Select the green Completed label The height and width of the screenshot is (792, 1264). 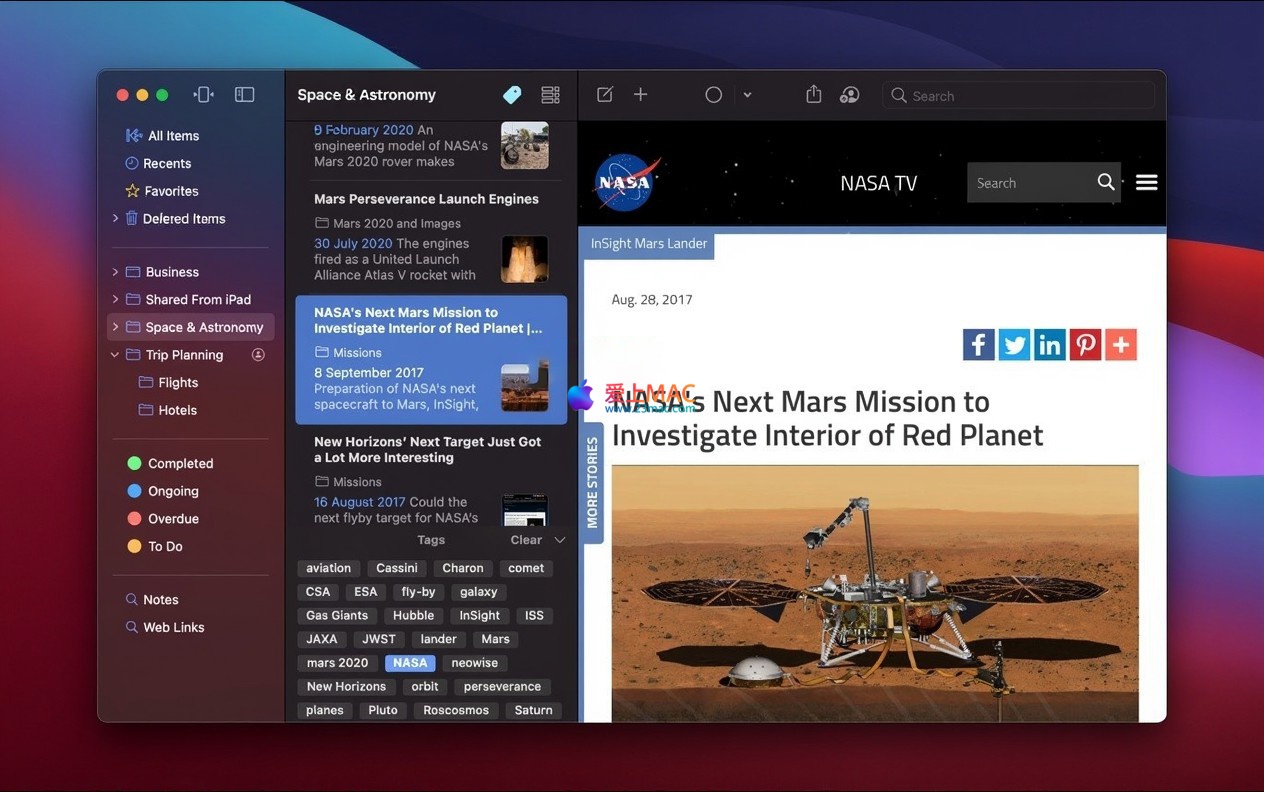pyautogui.click(x=180, y=464)
